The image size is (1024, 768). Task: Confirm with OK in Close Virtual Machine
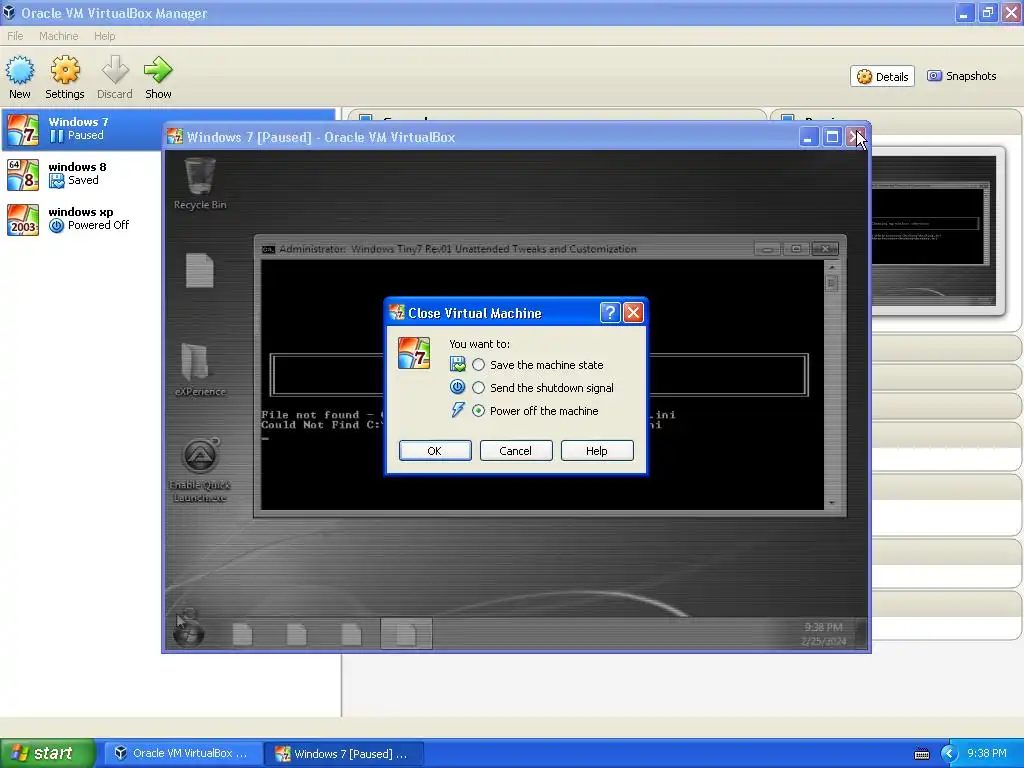435,451
